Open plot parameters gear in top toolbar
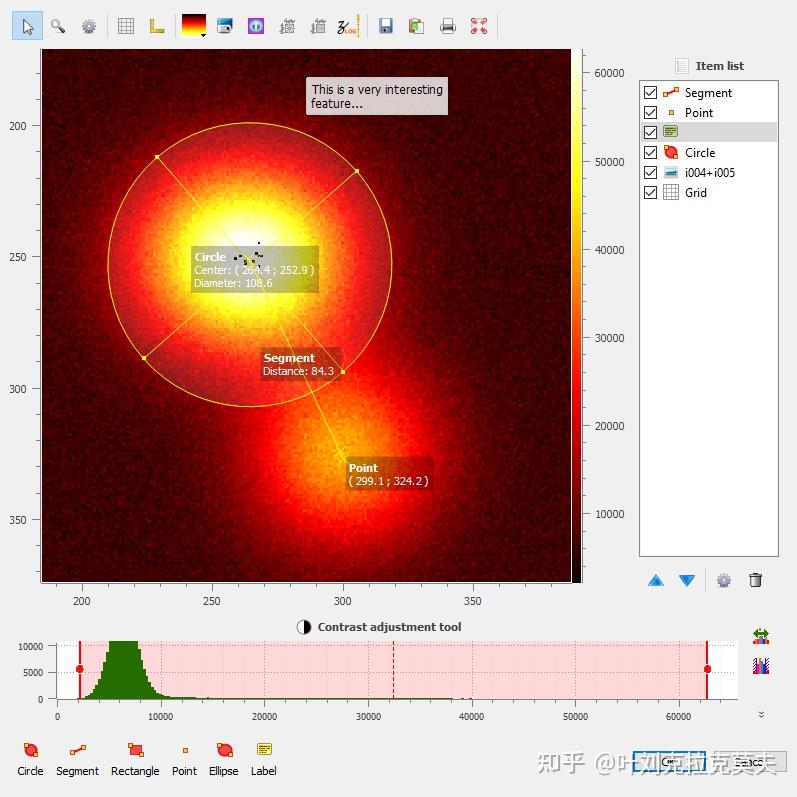 click(89, 26)
